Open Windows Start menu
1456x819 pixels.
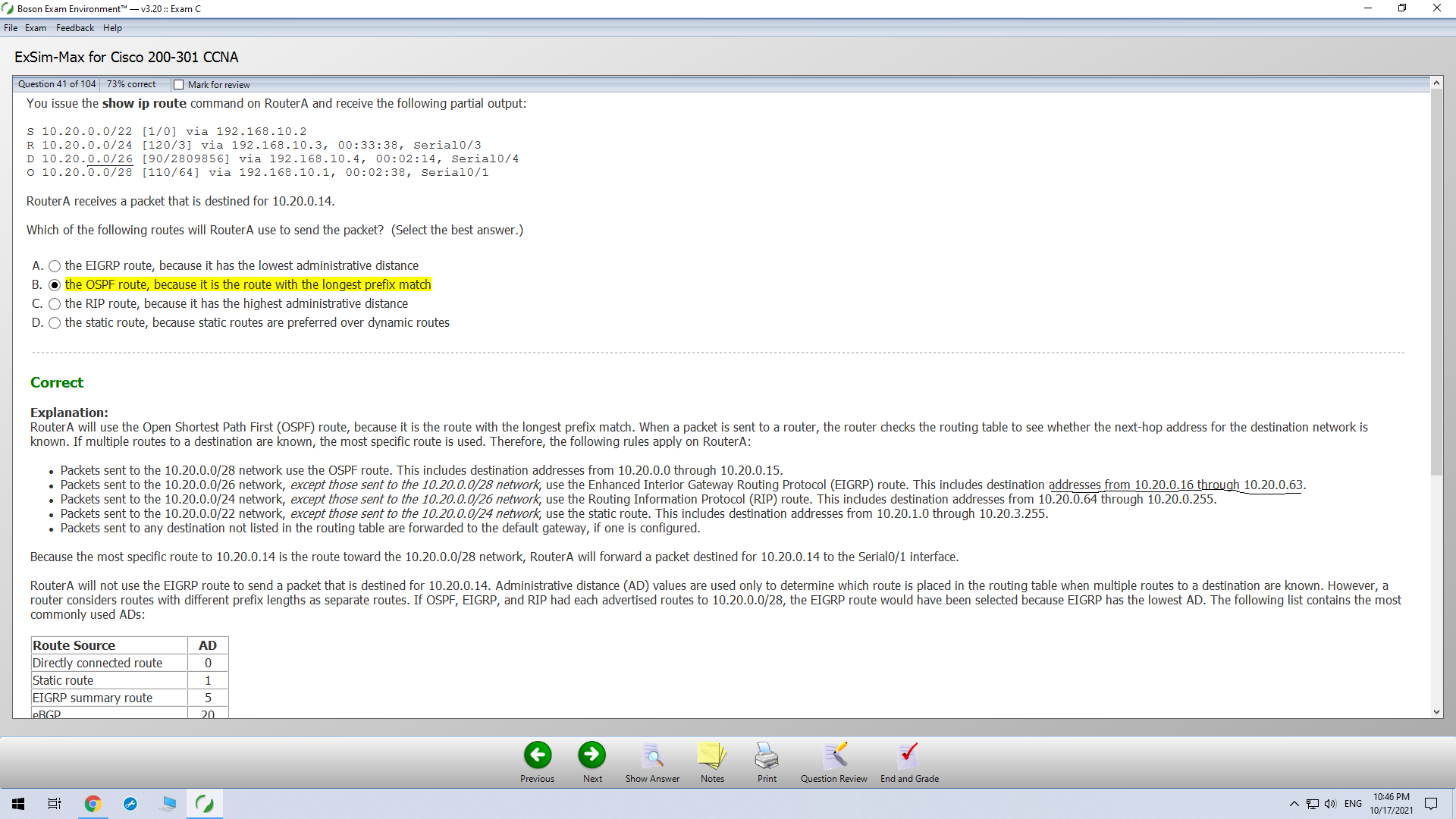18,804
